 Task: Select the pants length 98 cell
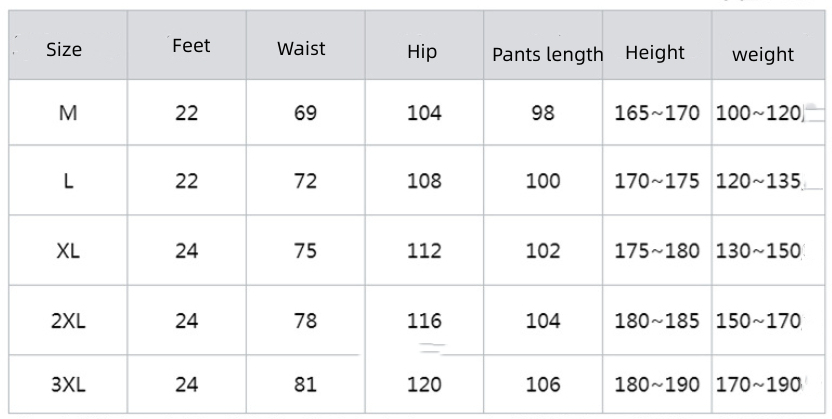pos(543,113)
